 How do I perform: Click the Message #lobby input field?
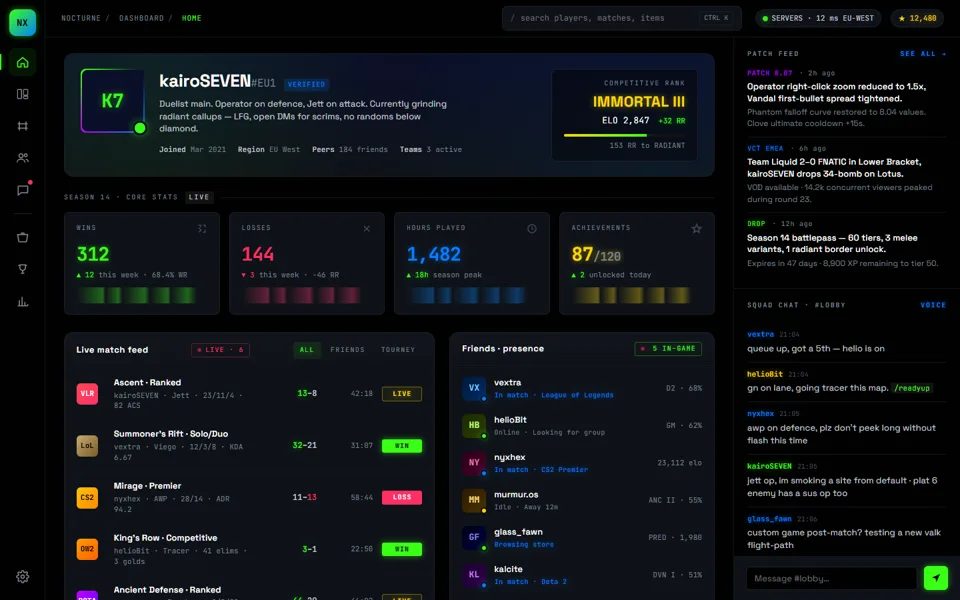click(x=831, y=579)
